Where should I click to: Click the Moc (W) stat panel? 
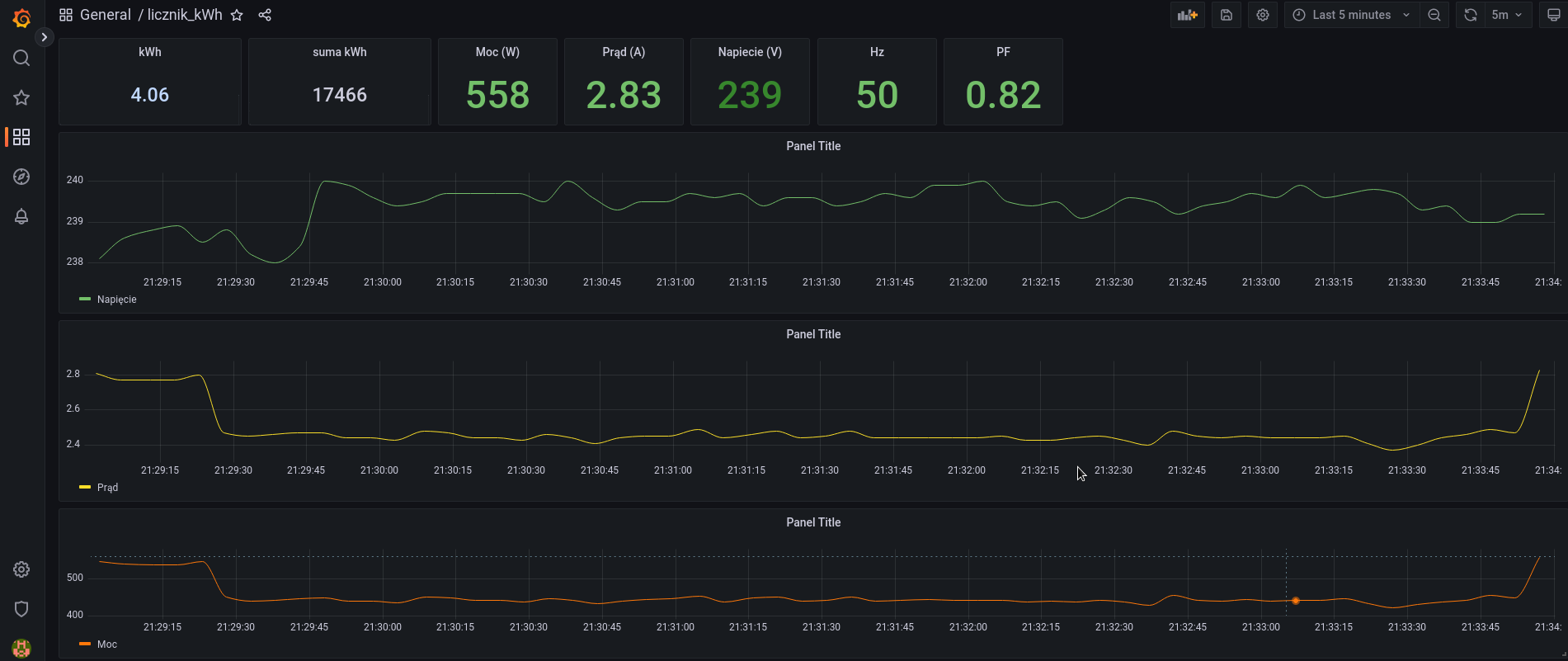(497, 83)
